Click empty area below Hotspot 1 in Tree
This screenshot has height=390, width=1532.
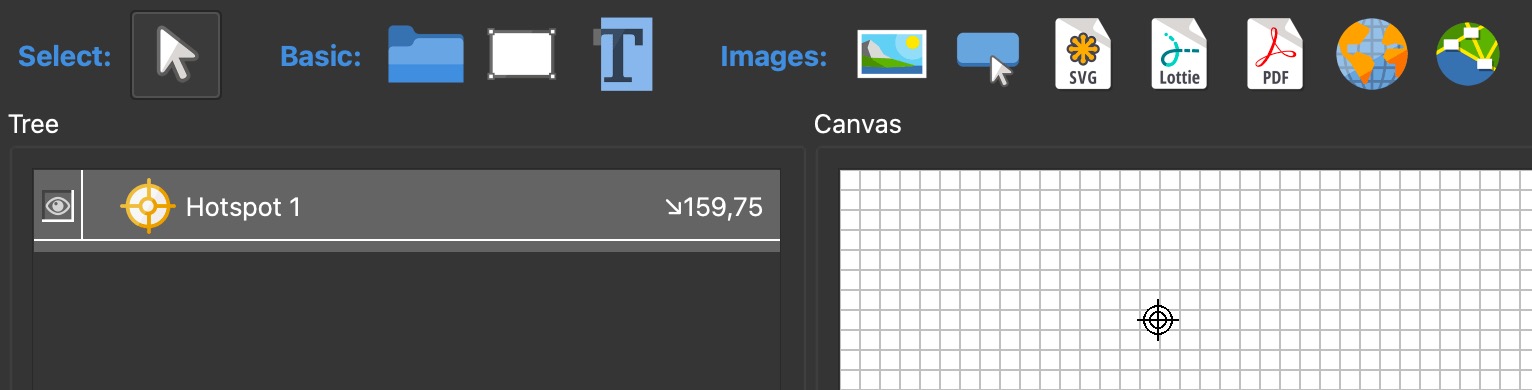[407, 320]
